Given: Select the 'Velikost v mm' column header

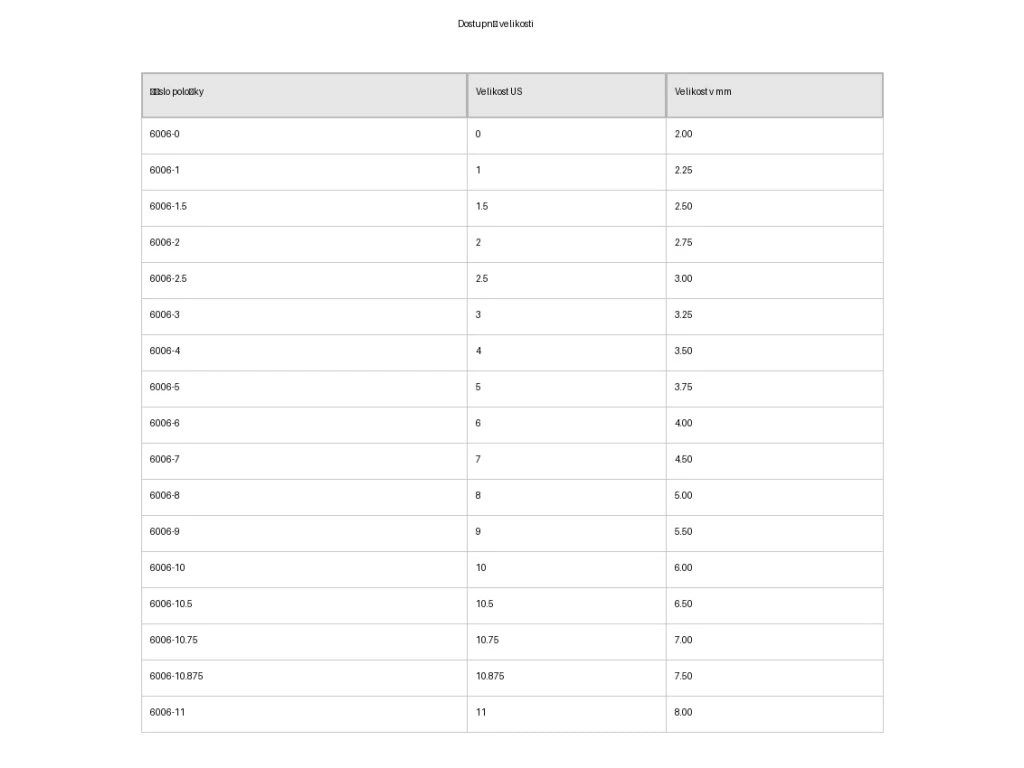Looking at the screenshot, I should tap(703, 92).
